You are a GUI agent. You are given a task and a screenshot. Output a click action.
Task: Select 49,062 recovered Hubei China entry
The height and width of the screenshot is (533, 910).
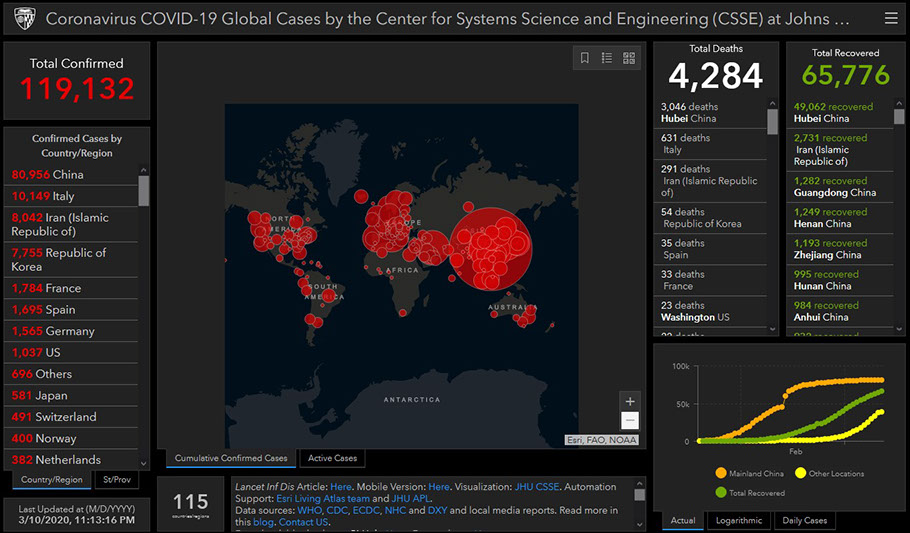(842, 113)
